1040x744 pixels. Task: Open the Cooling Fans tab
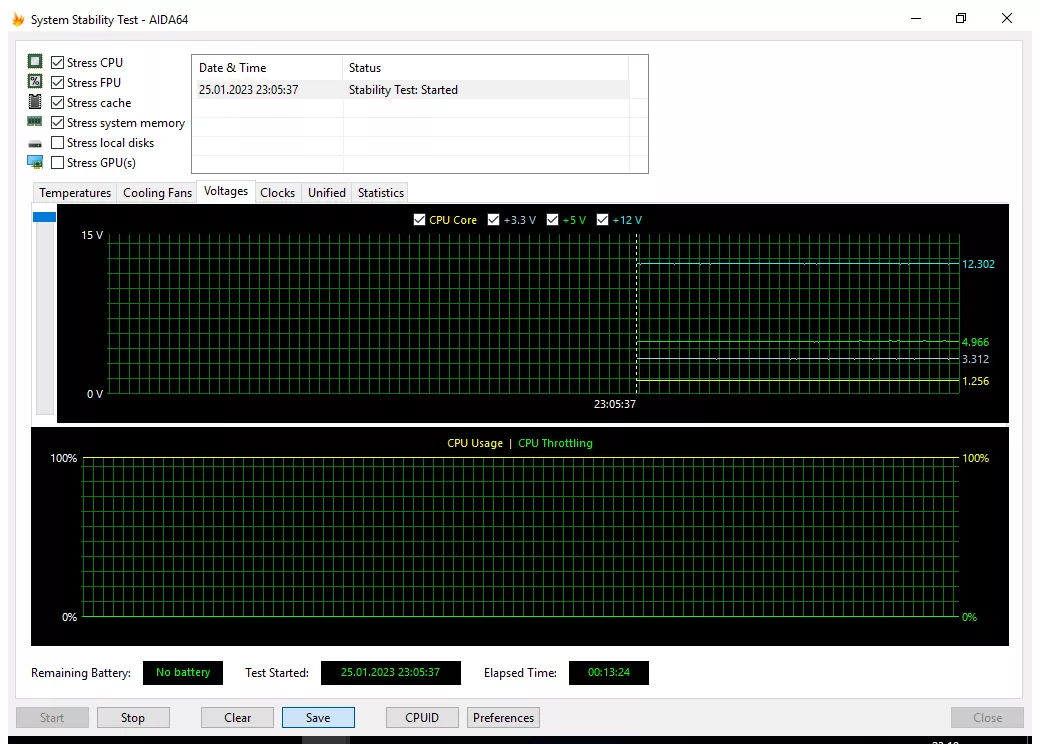click(x=157, y=192)
